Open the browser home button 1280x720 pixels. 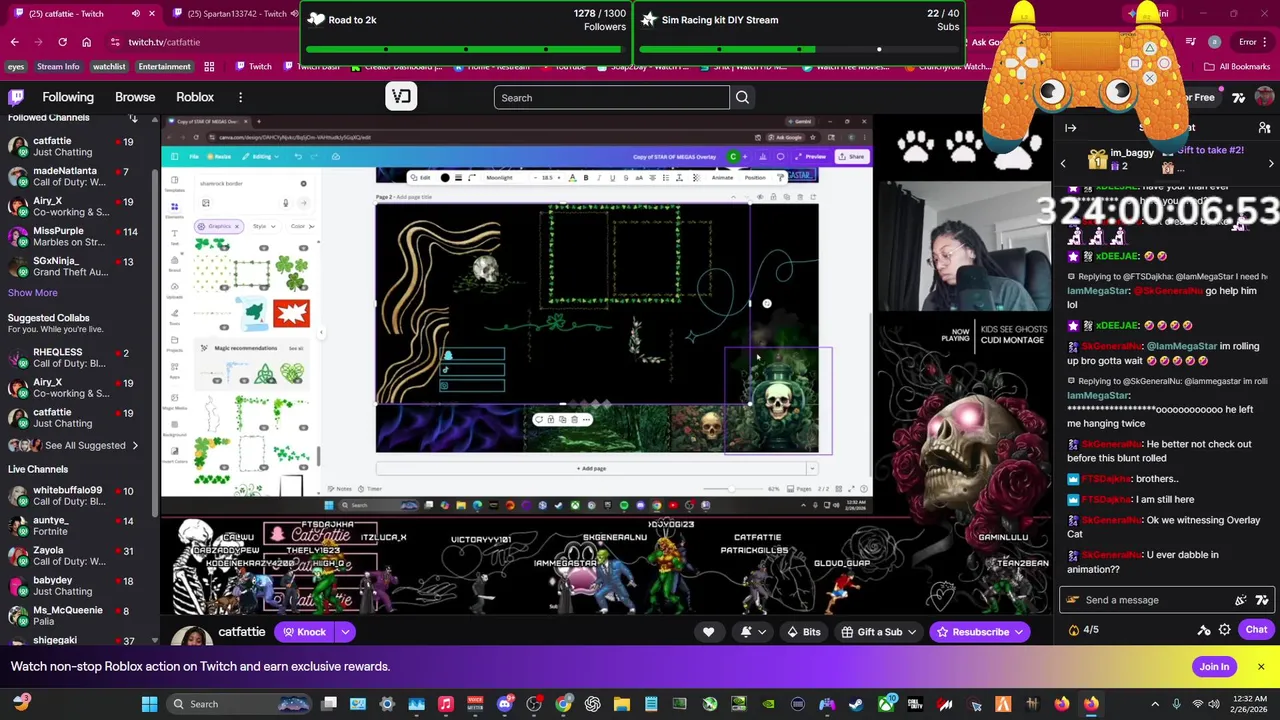click(86, 42)
